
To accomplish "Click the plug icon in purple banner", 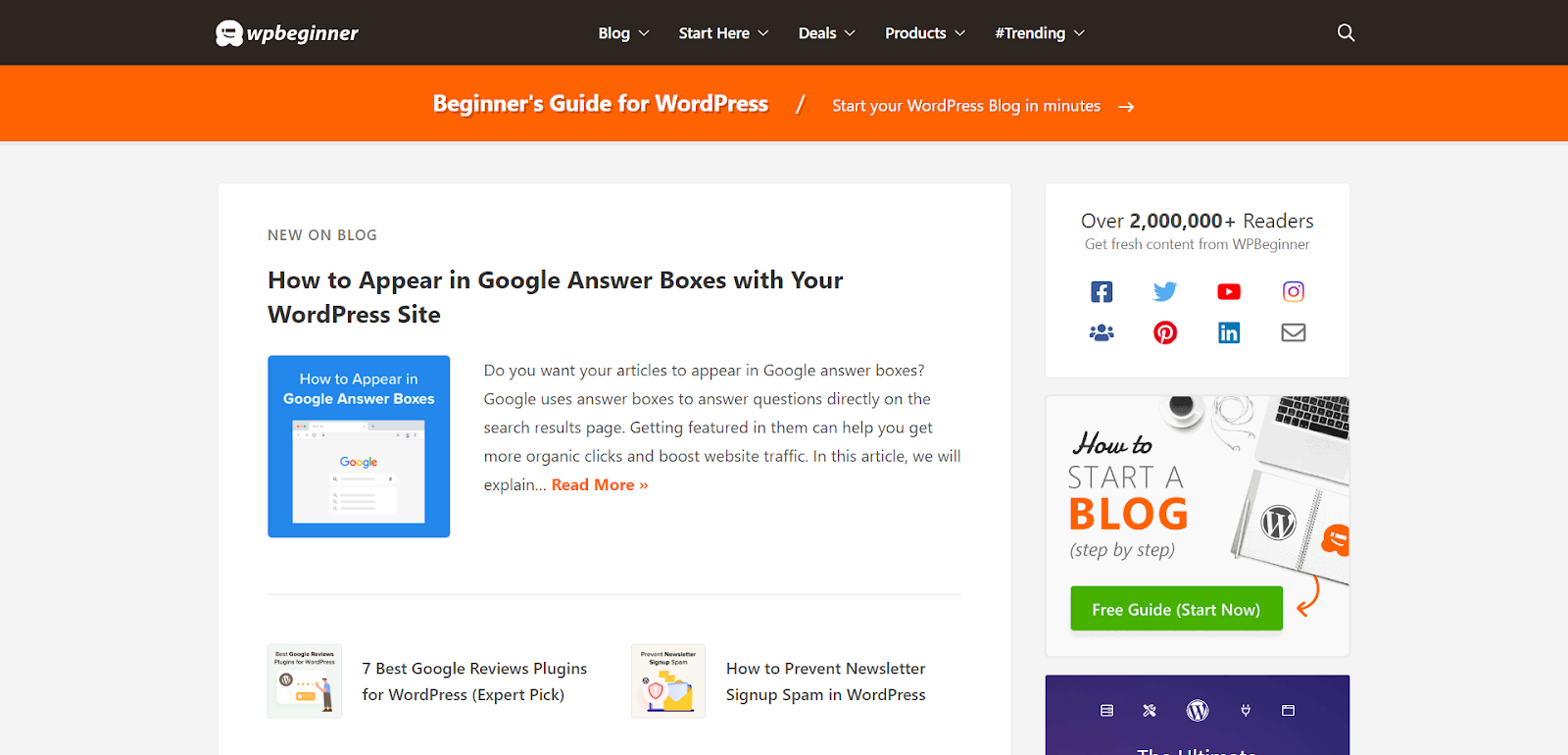I will [x=1246, y=710].
